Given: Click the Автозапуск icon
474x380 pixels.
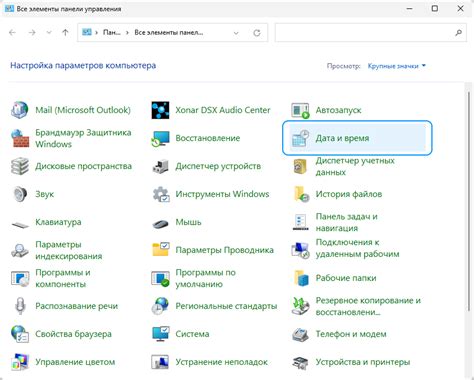Looking at the screenshot, I should [300, 110].
